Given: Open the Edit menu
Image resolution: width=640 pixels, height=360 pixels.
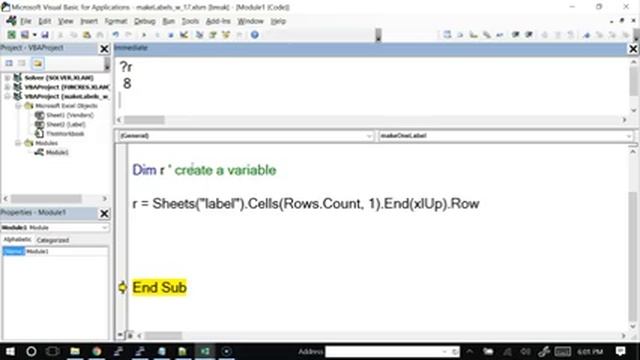Looking at the screenshot, I should pos(44,21).
